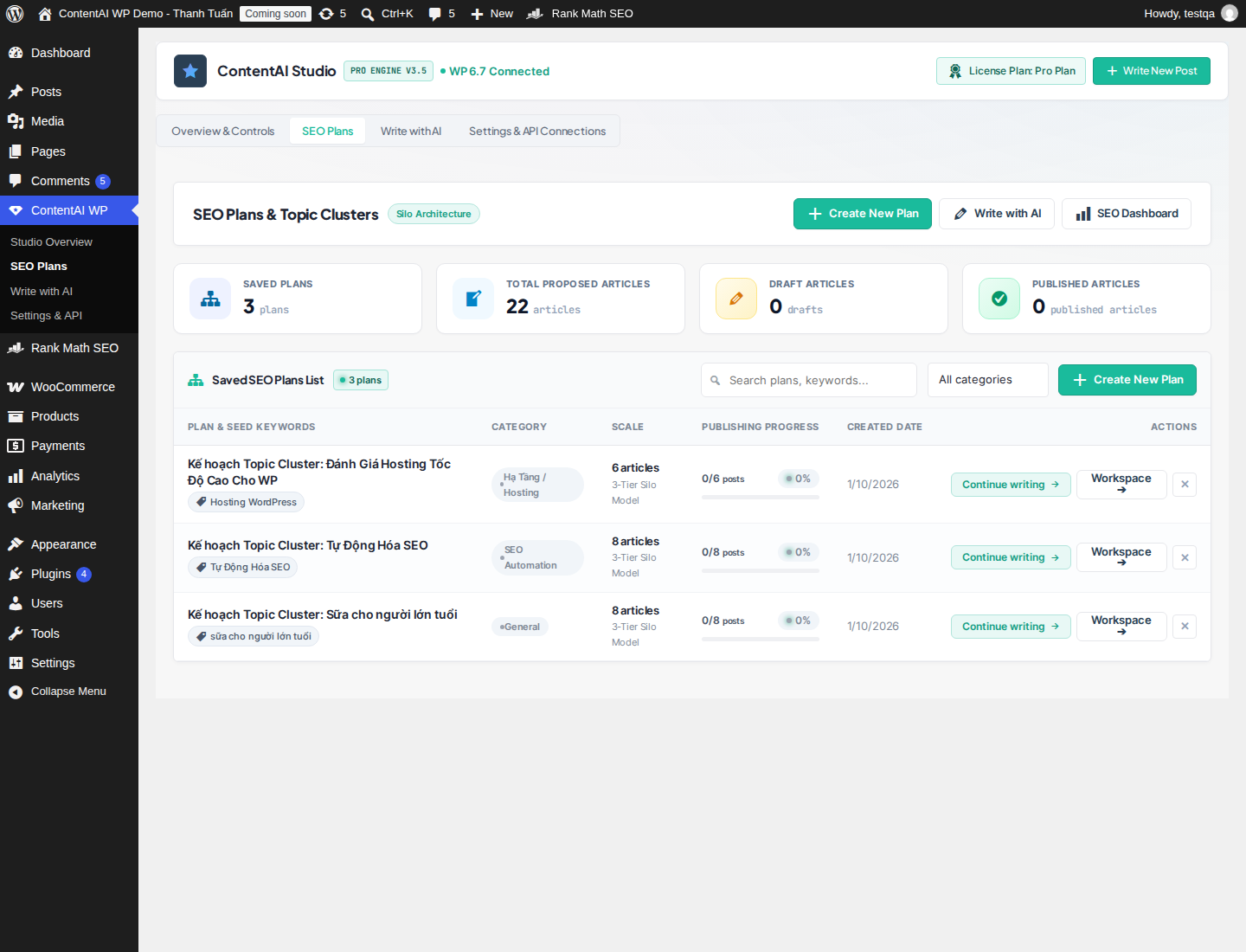Viewport: 1246px width, 952px height.
Task: Open the updates icon showing 5
Action: coord(332,14)
